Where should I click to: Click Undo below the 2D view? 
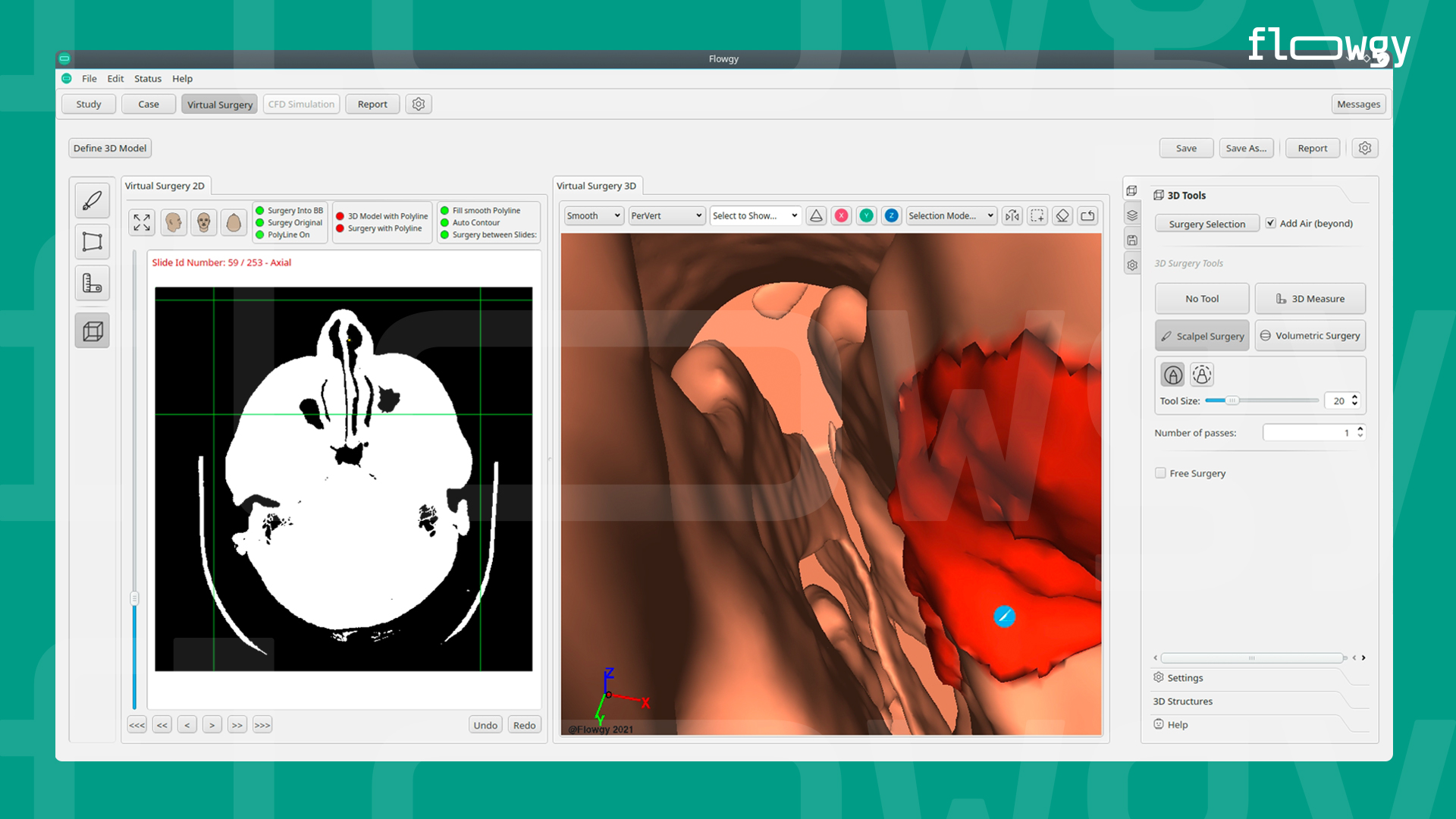point(485,724)
